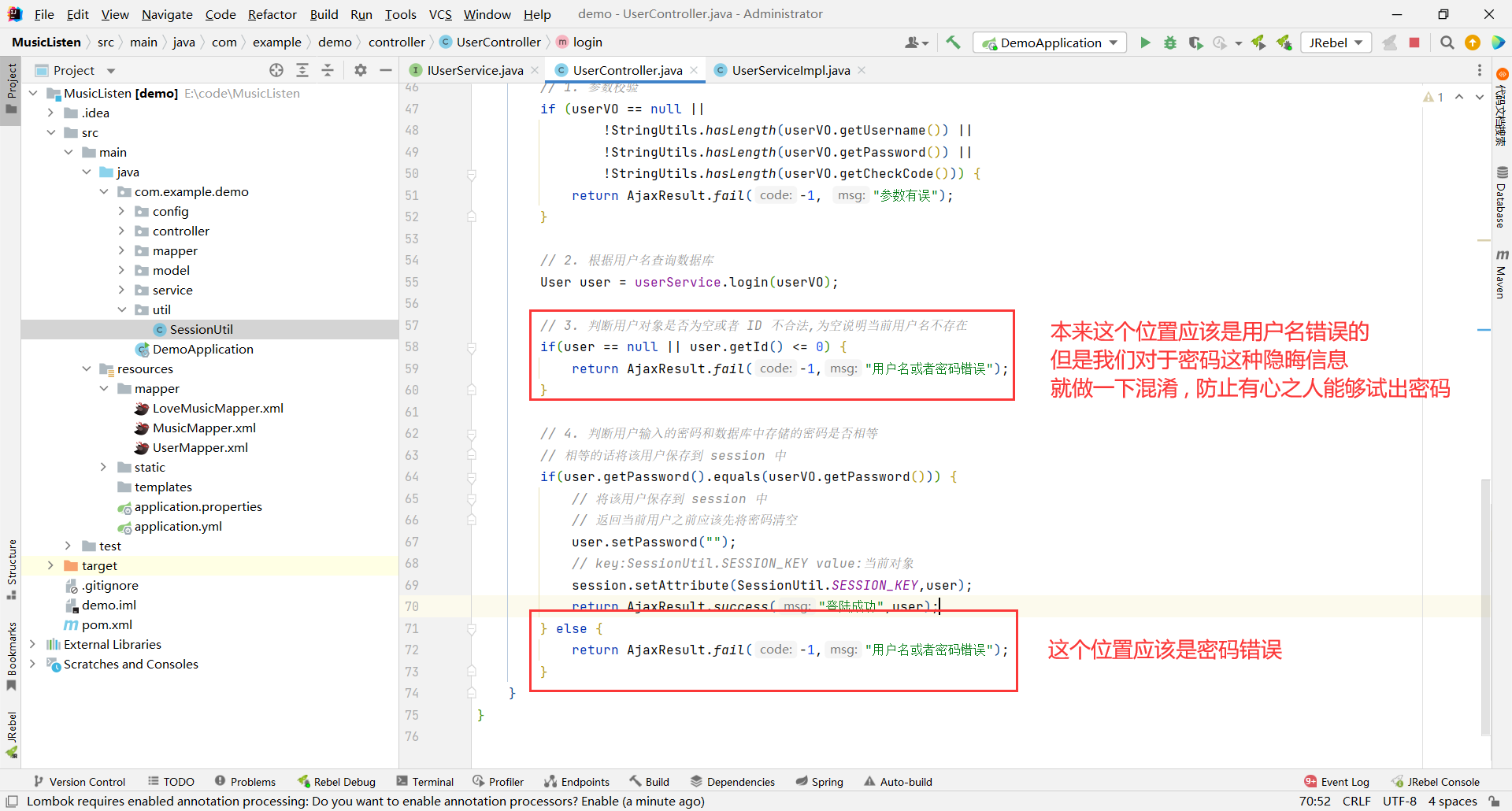Expand all in Project panel
Viewport: 1512px width, 811px height.
click(302, 70)
